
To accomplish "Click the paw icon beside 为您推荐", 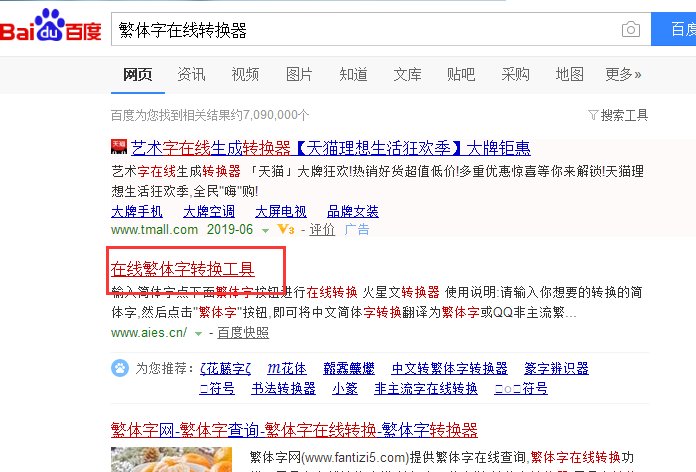I will click(x=119, y=368).
